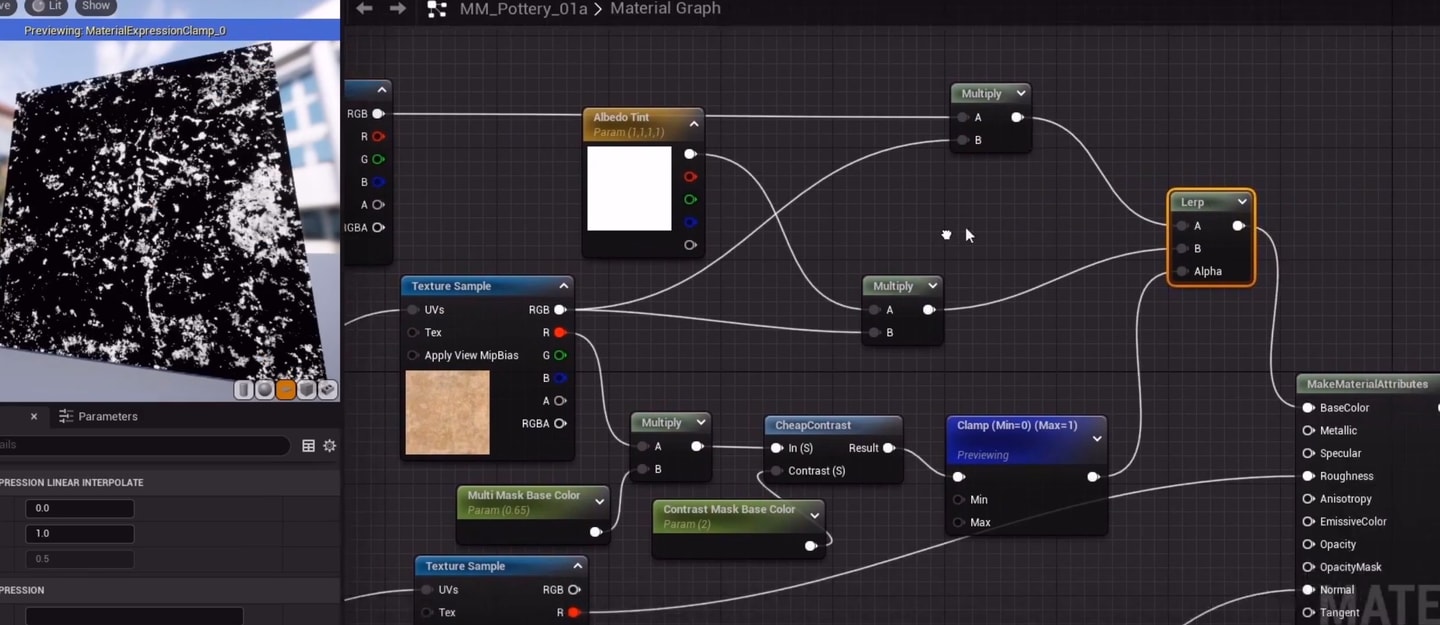Click the Clamp node's Min pin
The height and width of the screenshot is (625, 1440).
959,500
